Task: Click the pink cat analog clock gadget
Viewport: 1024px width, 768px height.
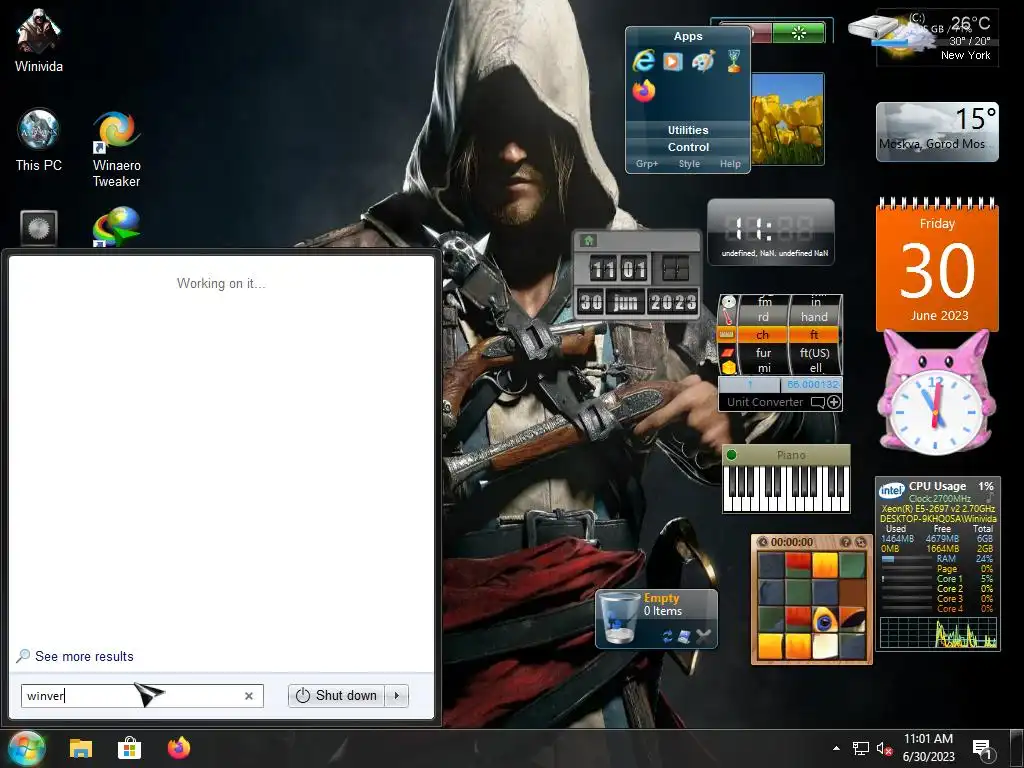Action: (935, 394)
